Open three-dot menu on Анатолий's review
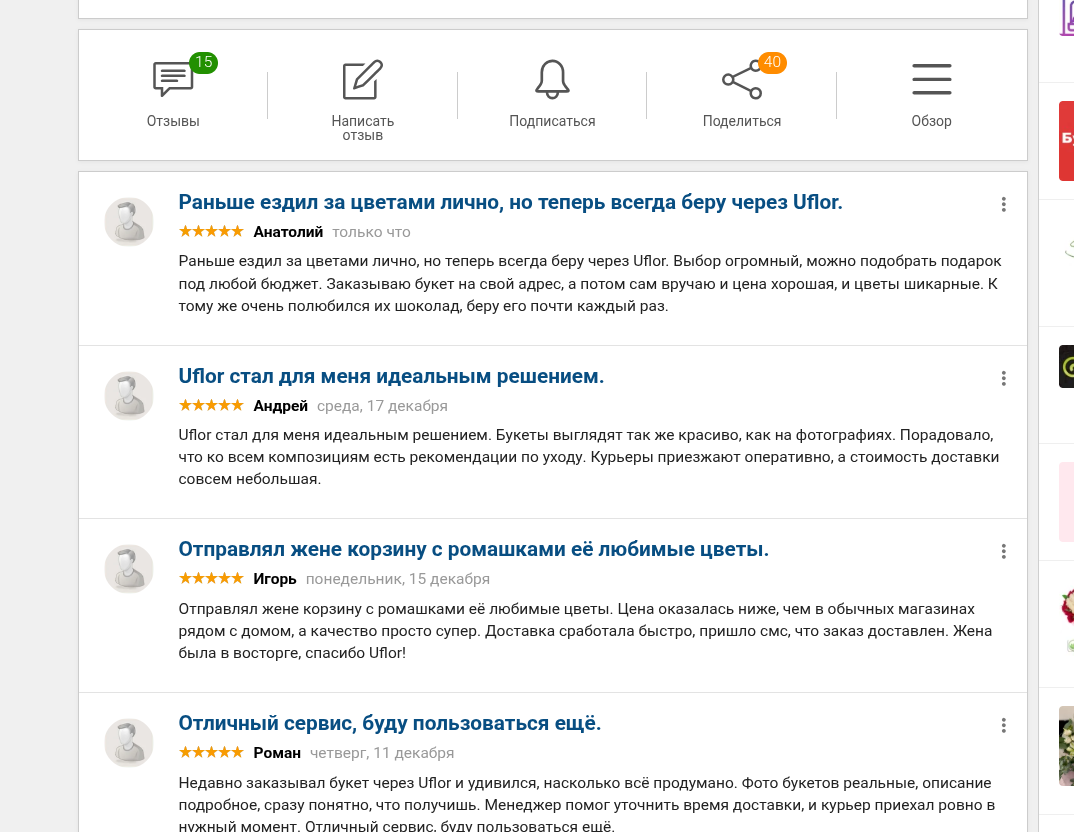Viewport: 1074px width, 832px height. 1003,204
